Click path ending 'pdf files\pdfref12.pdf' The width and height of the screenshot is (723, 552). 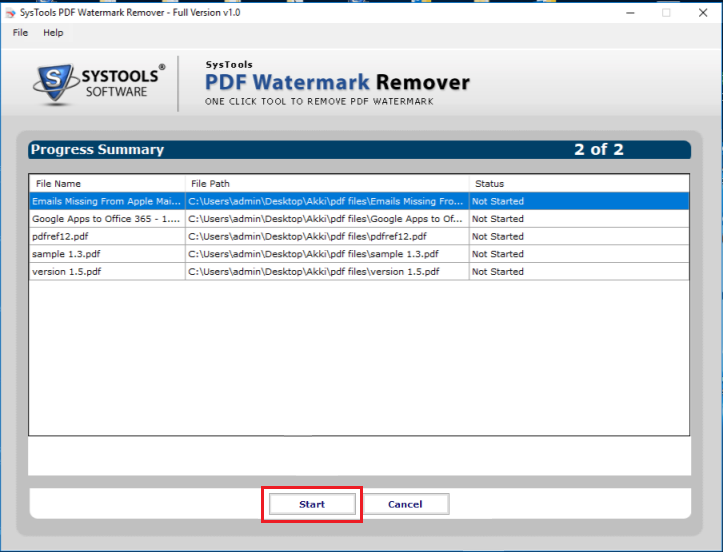point(327,236)
